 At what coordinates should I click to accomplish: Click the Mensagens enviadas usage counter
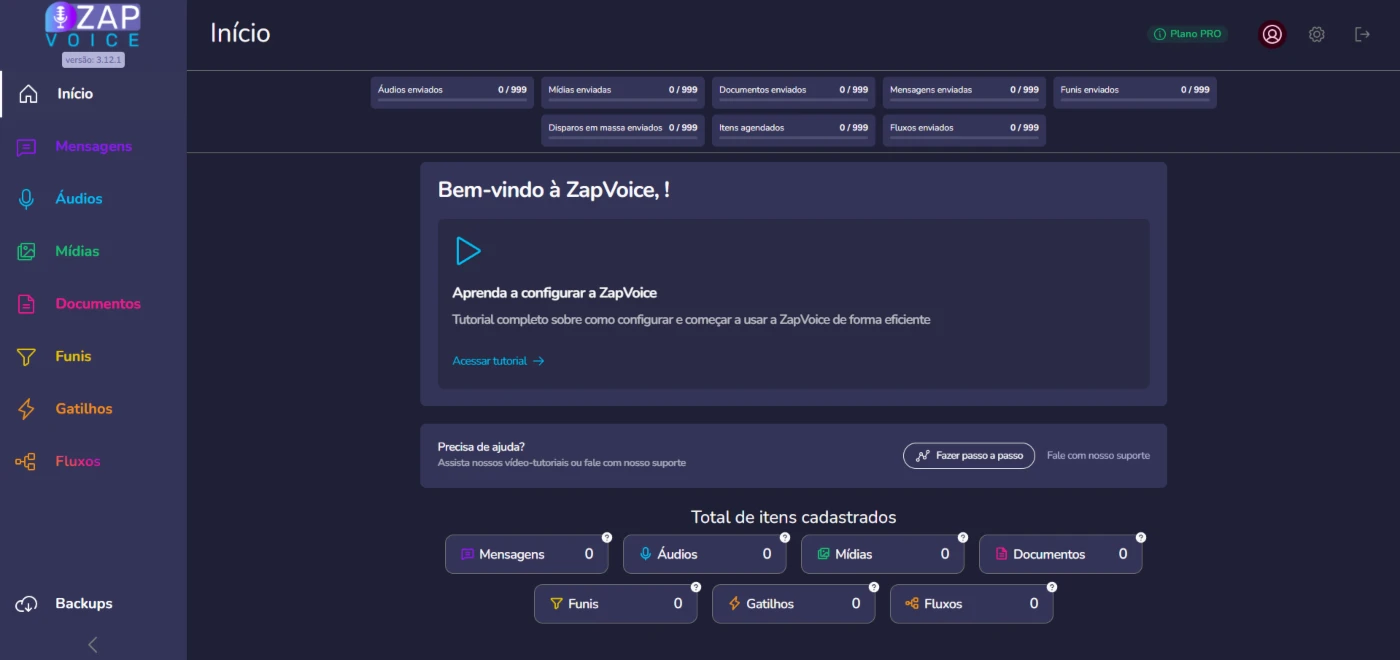964,93
